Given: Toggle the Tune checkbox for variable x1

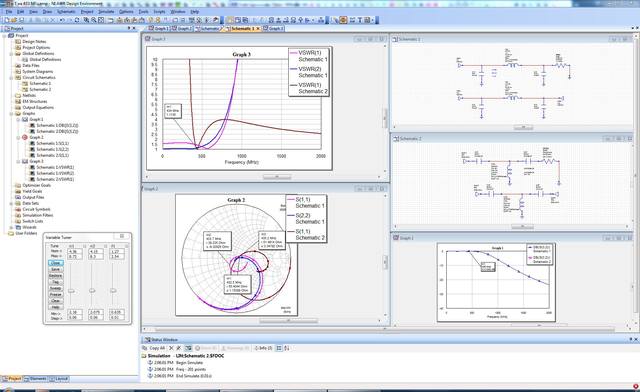Looking at the screenshot, I should (x=85, y=246).
